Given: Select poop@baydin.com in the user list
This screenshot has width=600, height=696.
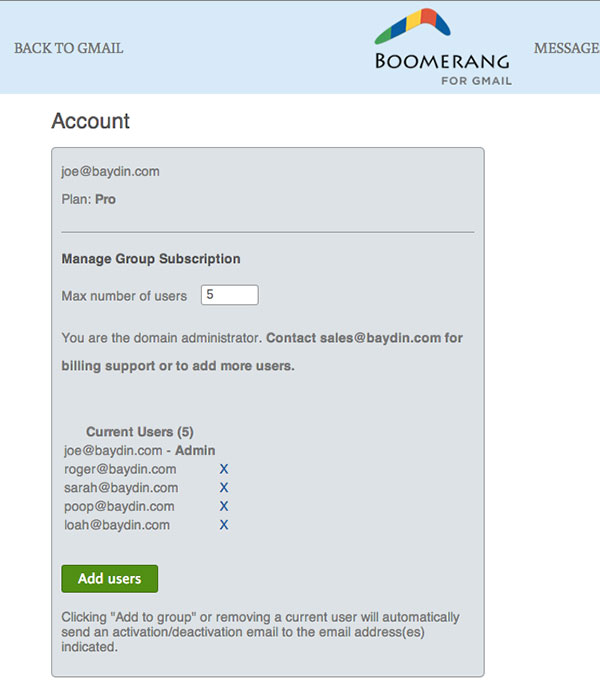Looking at the screenshot, I should point(118,507).
